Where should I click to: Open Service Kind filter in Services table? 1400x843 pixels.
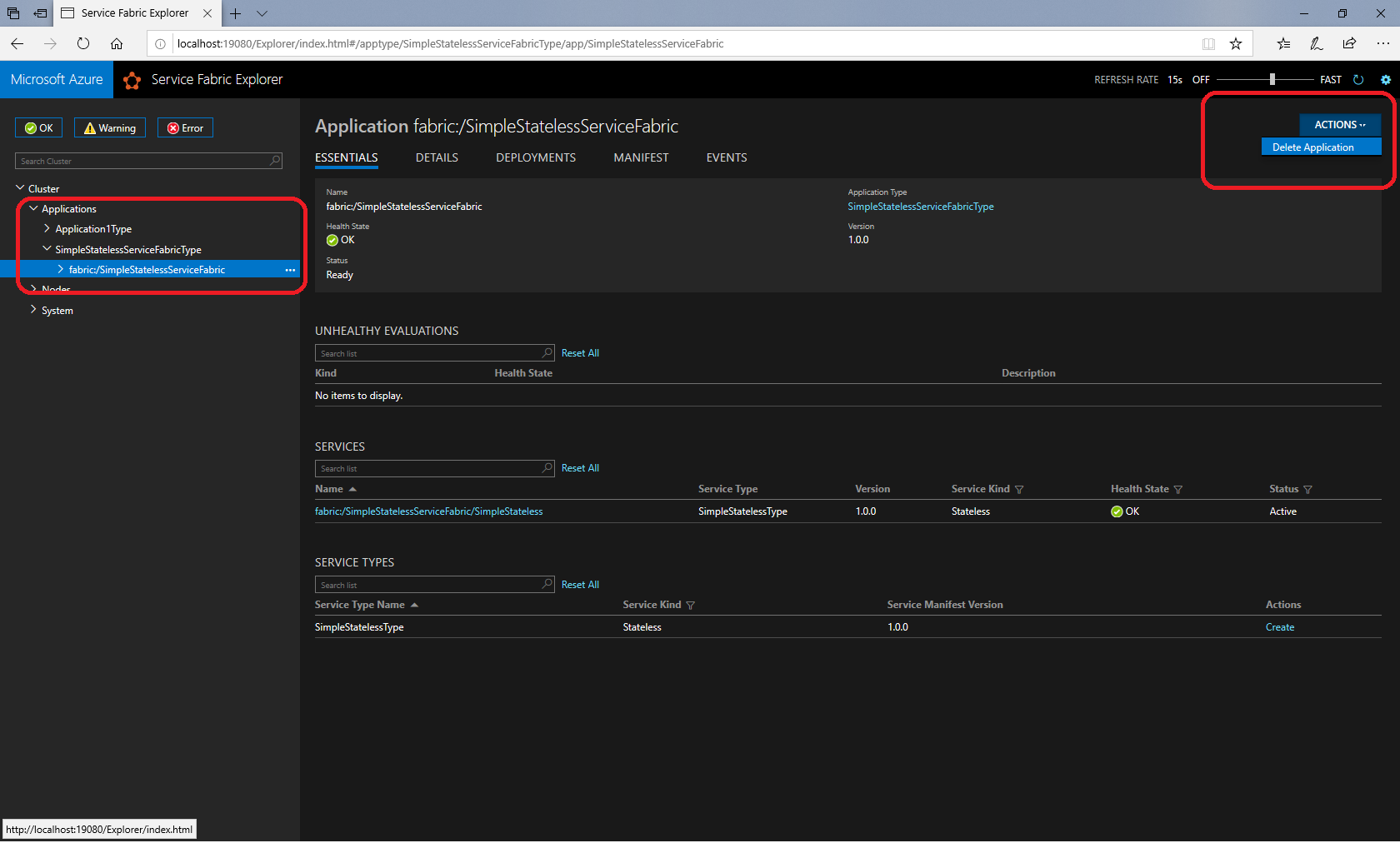pos(1019,490)
